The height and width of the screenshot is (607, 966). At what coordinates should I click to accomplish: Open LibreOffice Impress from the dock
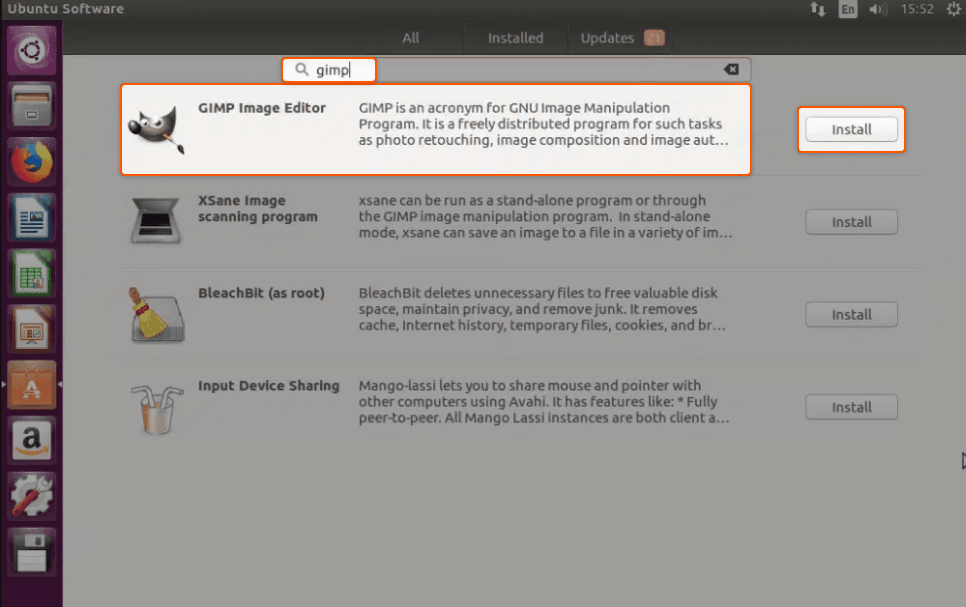pyautogui.click(x=31, y=329)
